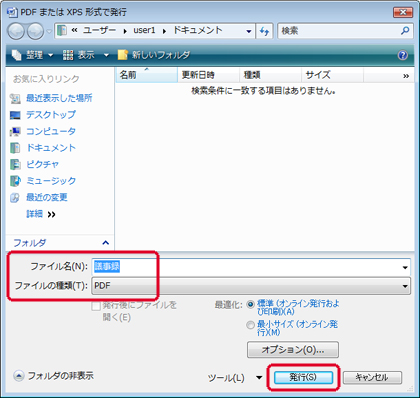
Task: Click フォルダの非表示 to hide folders
Action: pyautogui.click(x=60, y=376)
